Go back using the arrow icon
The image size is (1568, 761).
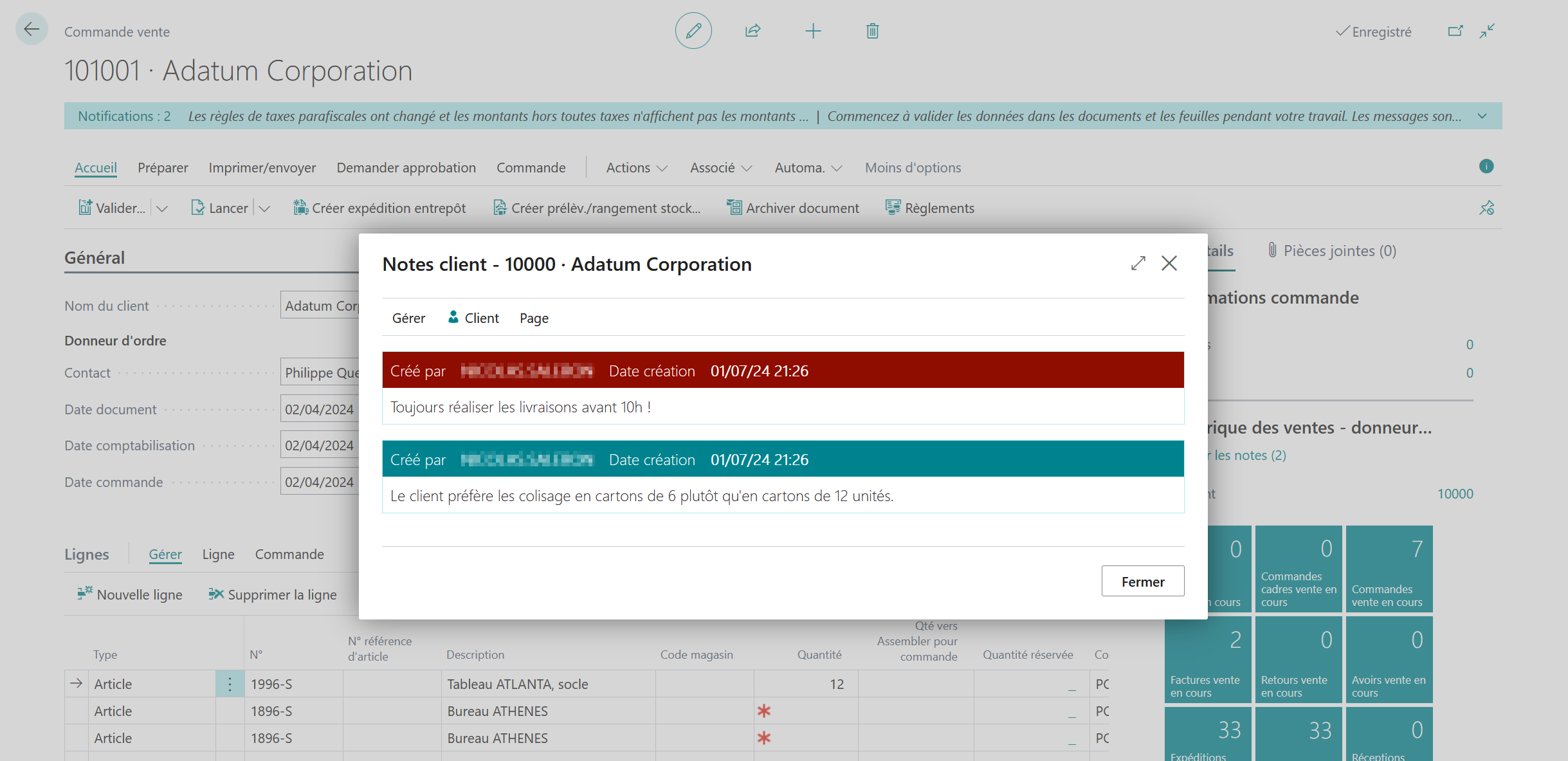[x=32, y=29]
